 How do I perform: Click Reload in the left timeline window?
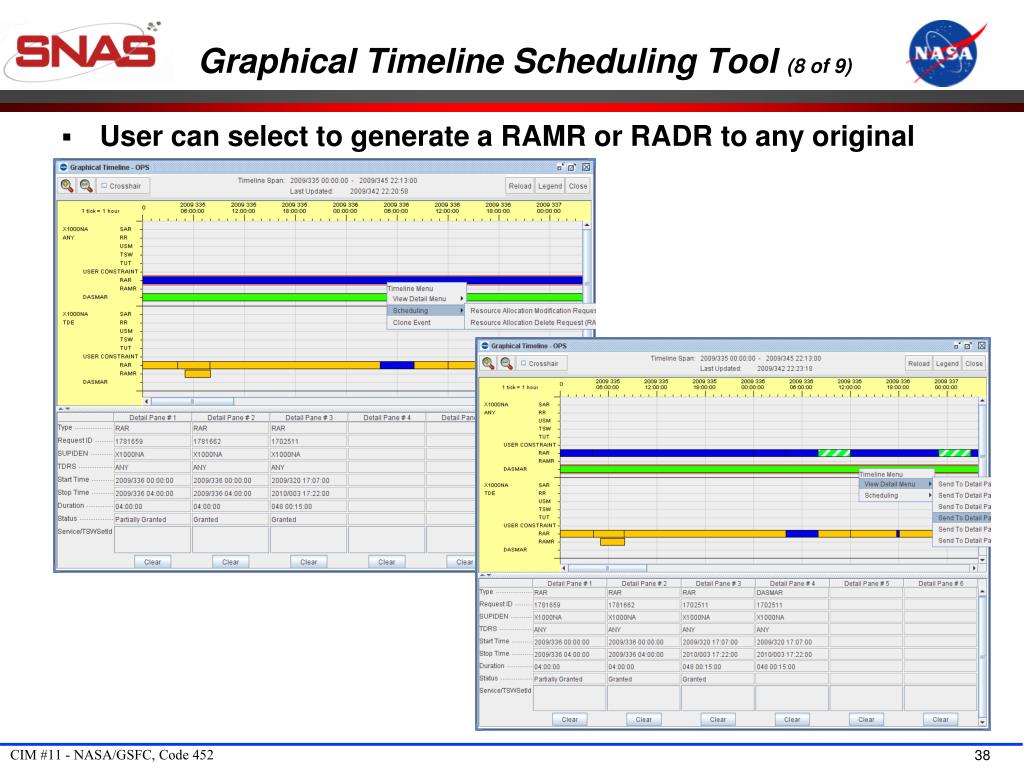coord(520,186)
